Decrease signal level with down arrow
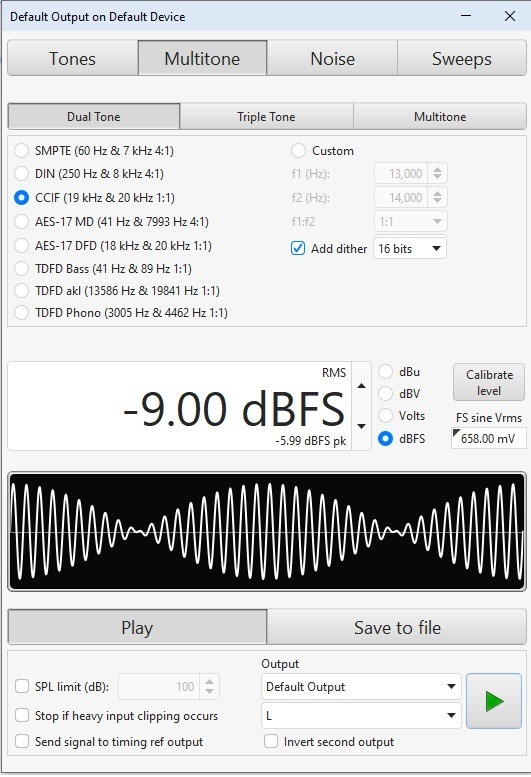The height and width of the screenshot is (777, 531). (x=362, y=426)
